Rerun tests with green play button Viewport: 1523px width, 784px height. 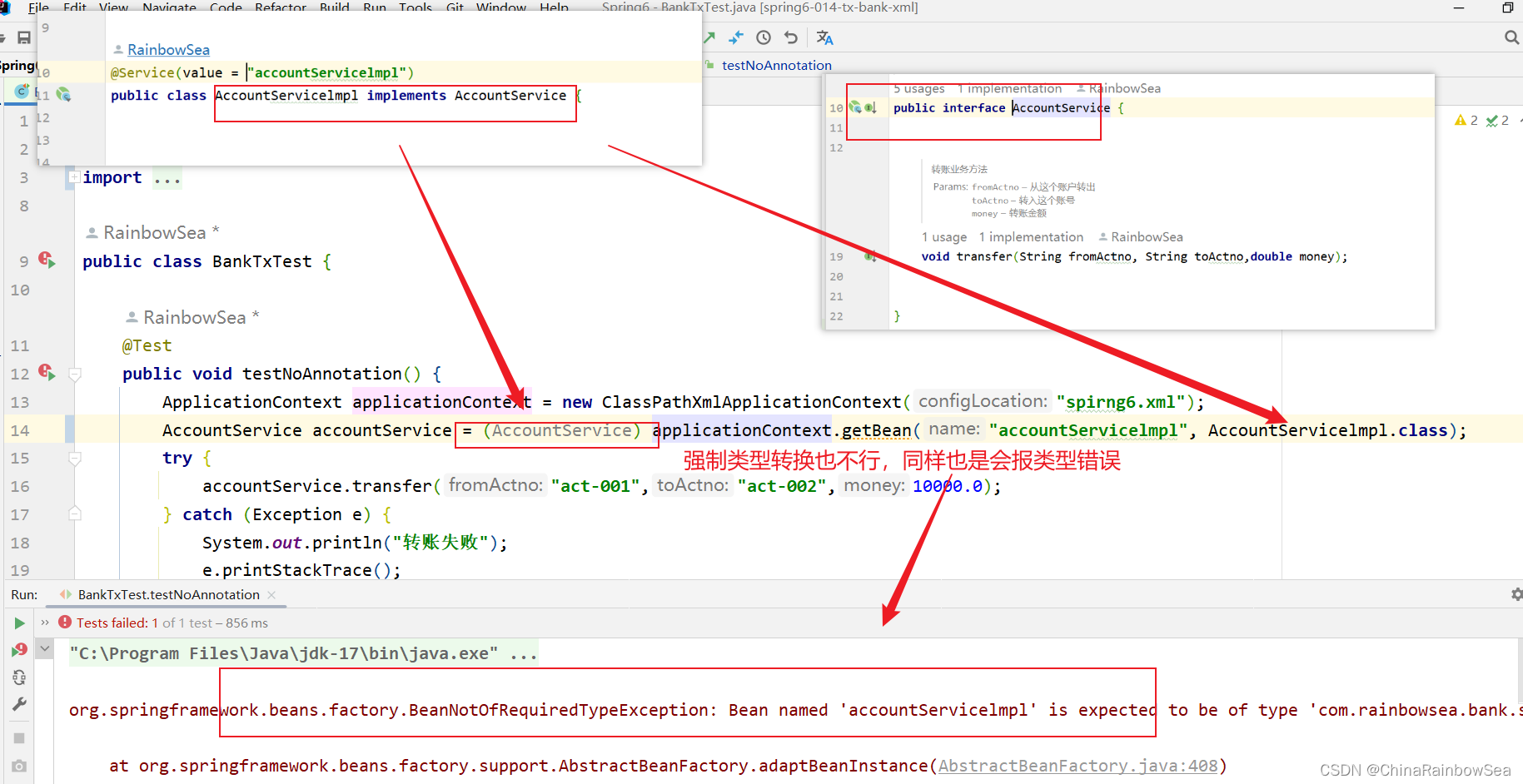click(x=19, y=623)
